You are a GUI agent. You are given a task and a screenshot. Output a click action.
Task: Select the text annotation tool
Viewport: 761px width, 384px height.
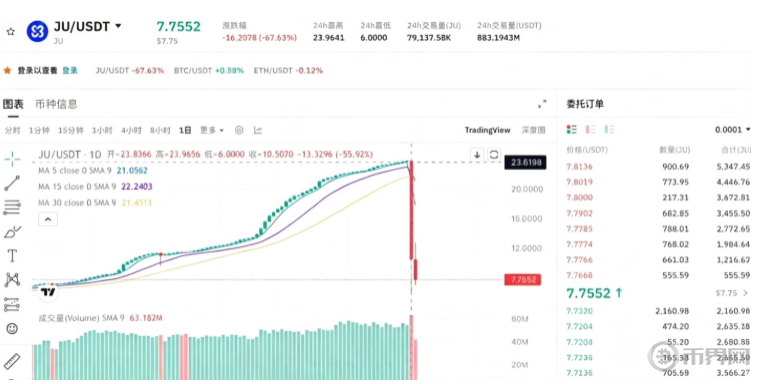tap(12, 256)
